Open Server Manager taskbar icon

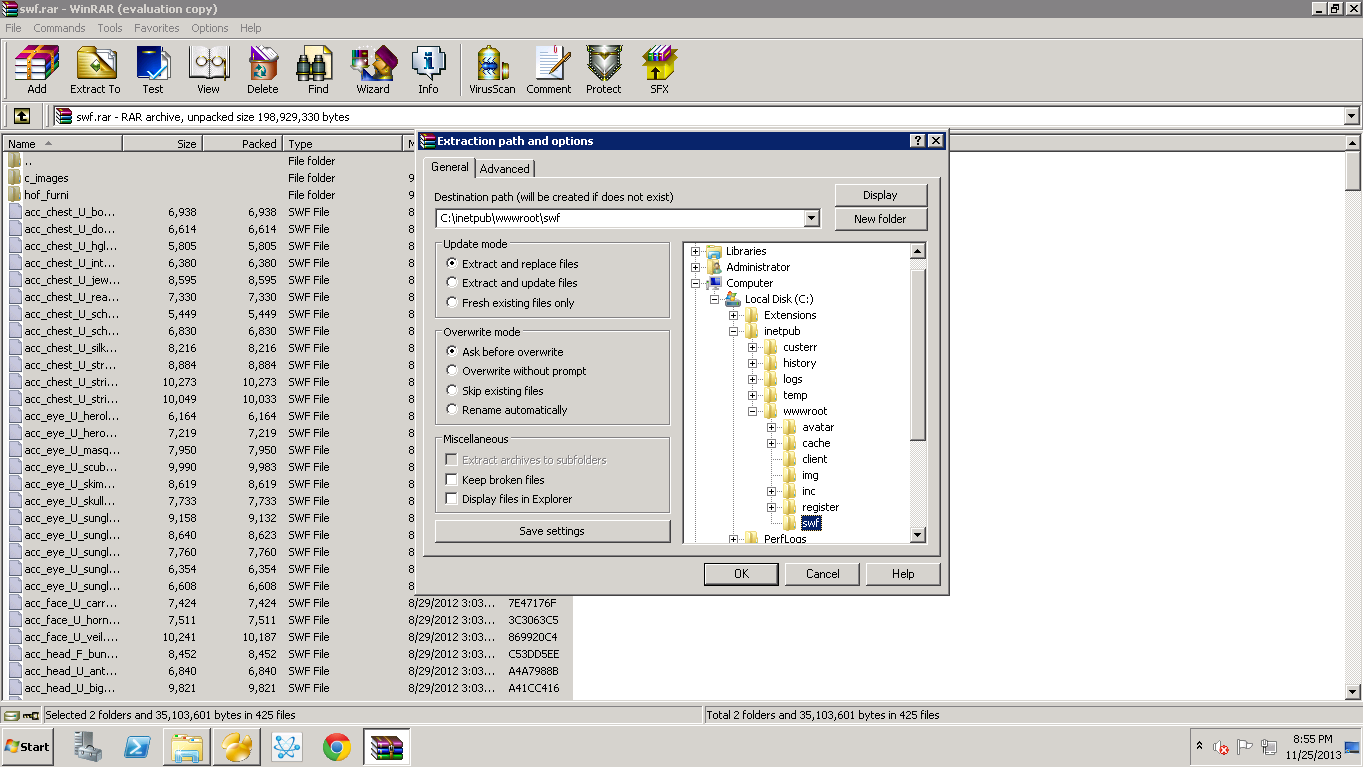point(88,747)
